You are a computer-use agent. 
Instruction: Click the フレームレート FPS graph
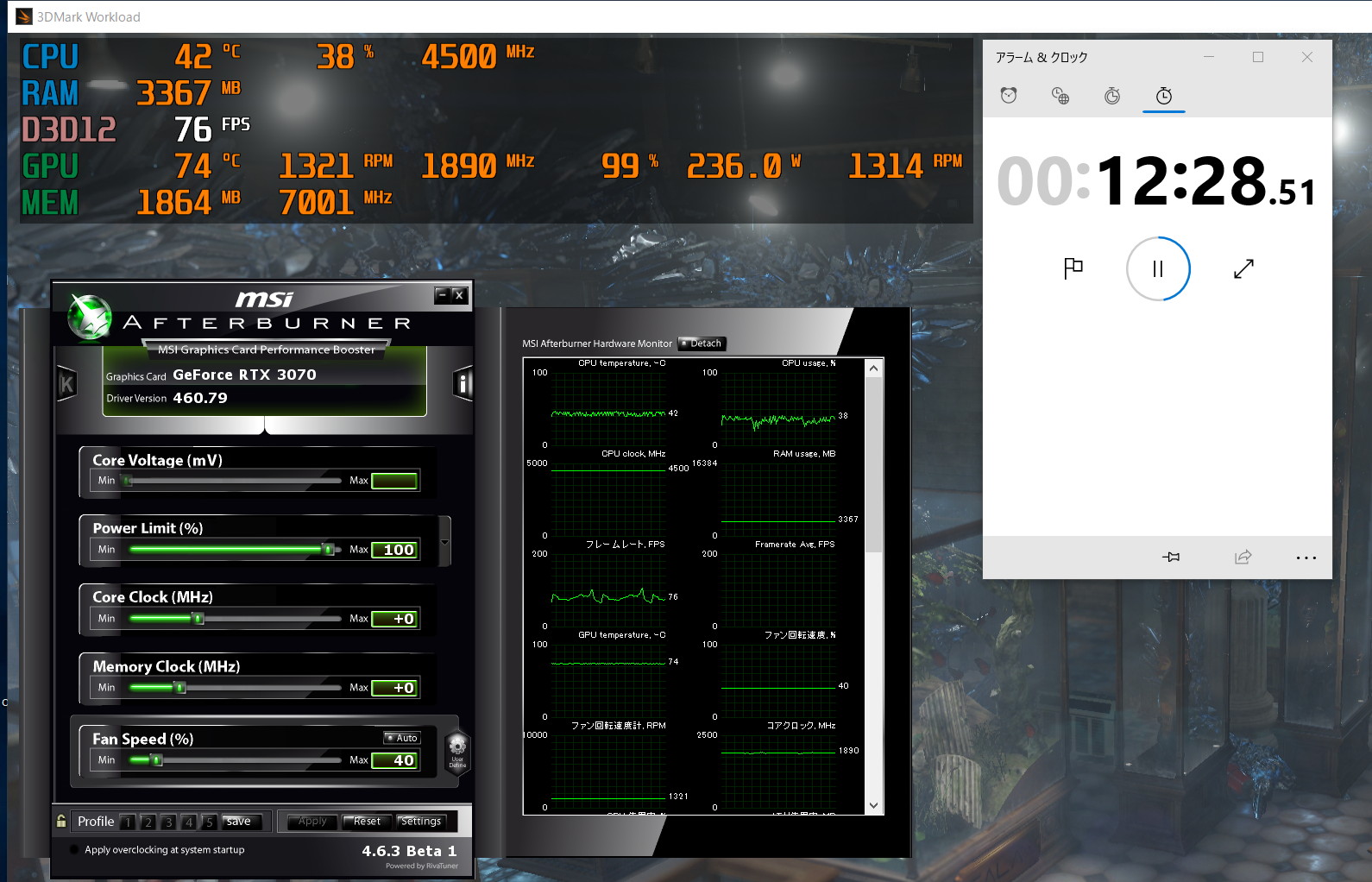click(609, 589)
